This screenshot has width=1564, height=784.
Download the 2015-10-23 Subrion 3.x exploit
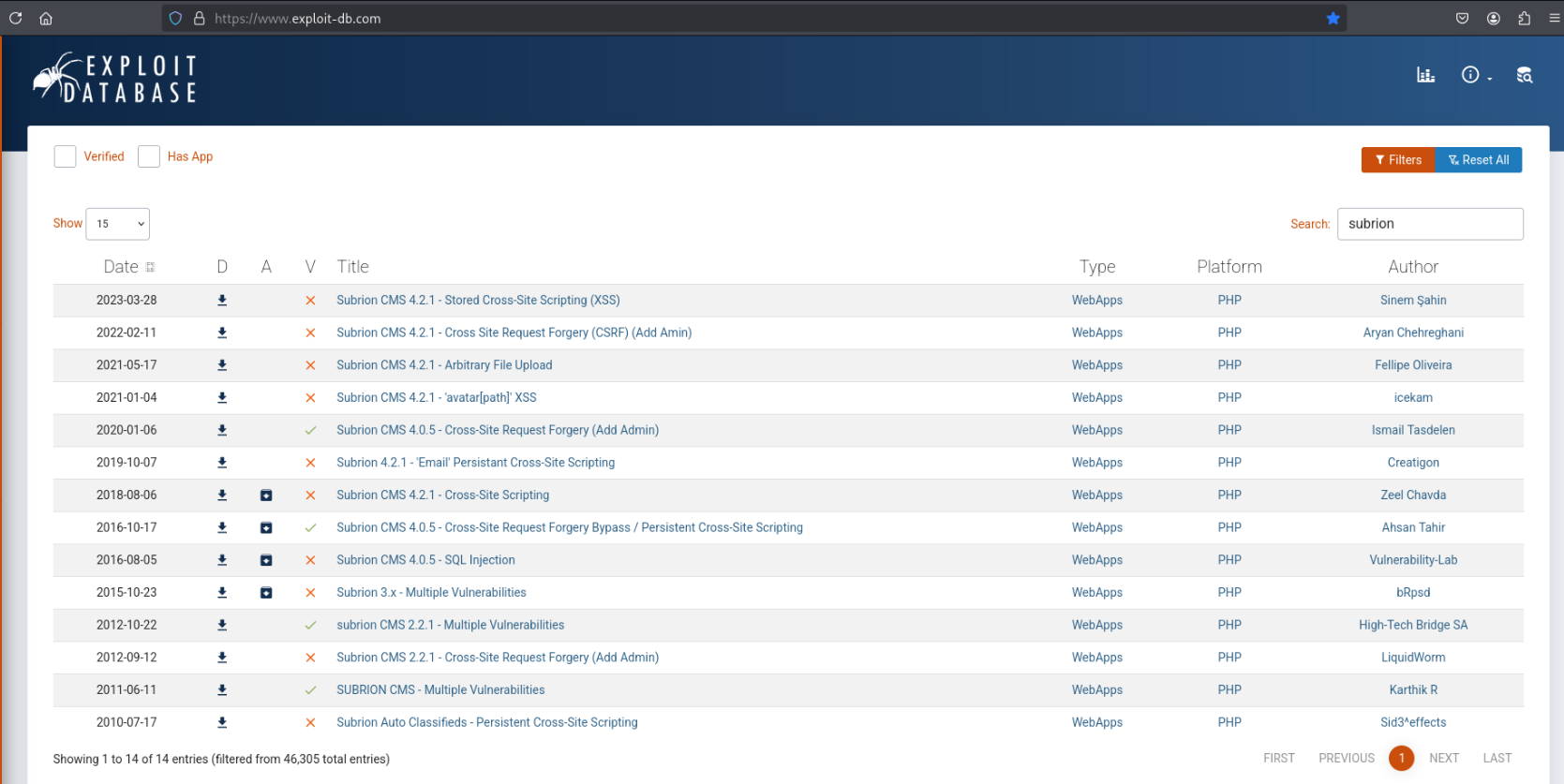tap(222, 593)
